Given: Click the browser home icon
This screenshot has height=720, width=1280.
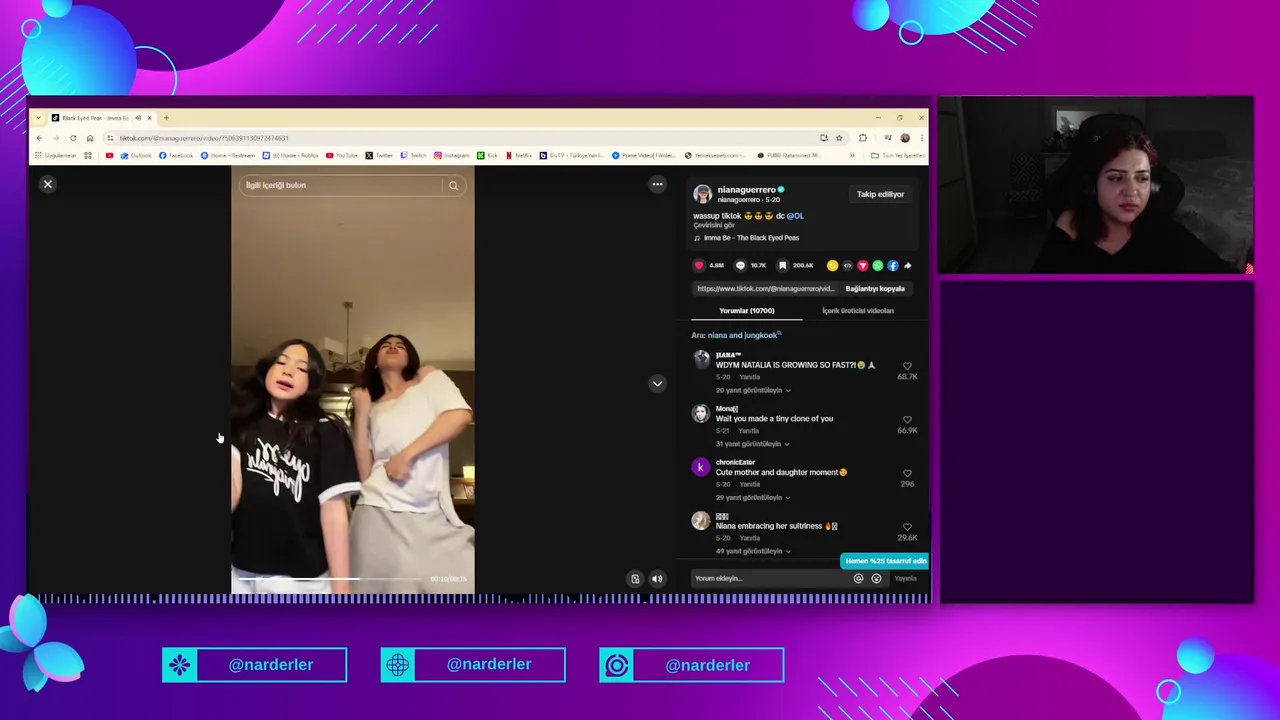Looking at the screenshot, I should 90,138.
